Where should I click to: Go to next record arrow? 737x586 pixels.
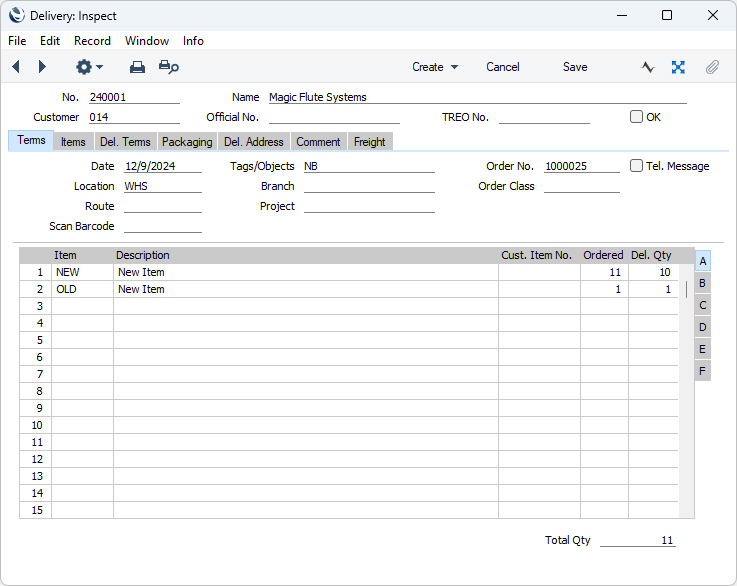coord(42,67)
